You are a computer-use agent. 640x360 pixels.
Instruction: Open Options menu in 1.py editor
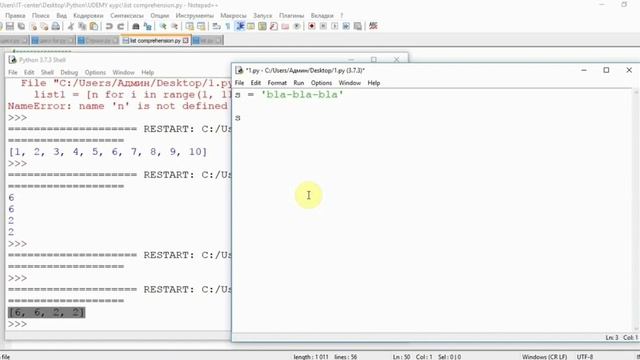(x=321, y=83)
